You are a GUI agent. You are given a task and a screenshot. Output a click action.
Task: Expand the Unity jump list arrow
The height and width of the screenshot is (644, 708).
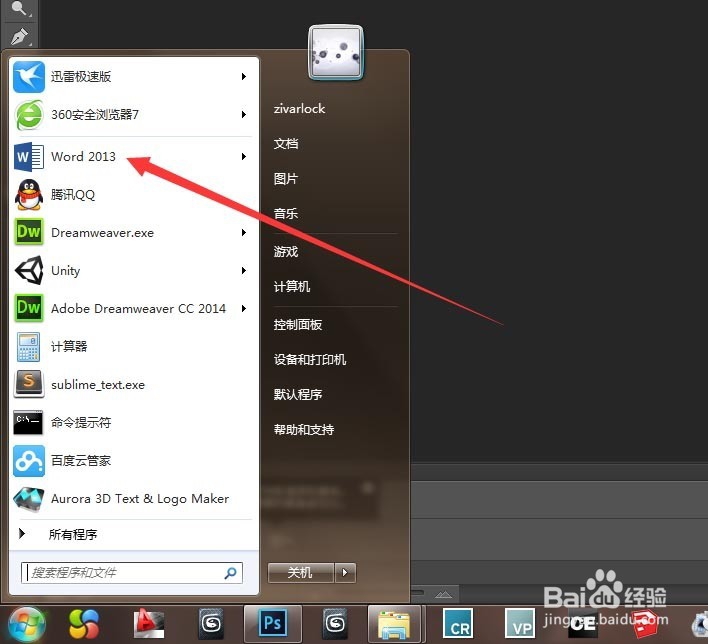pos(244,271)
